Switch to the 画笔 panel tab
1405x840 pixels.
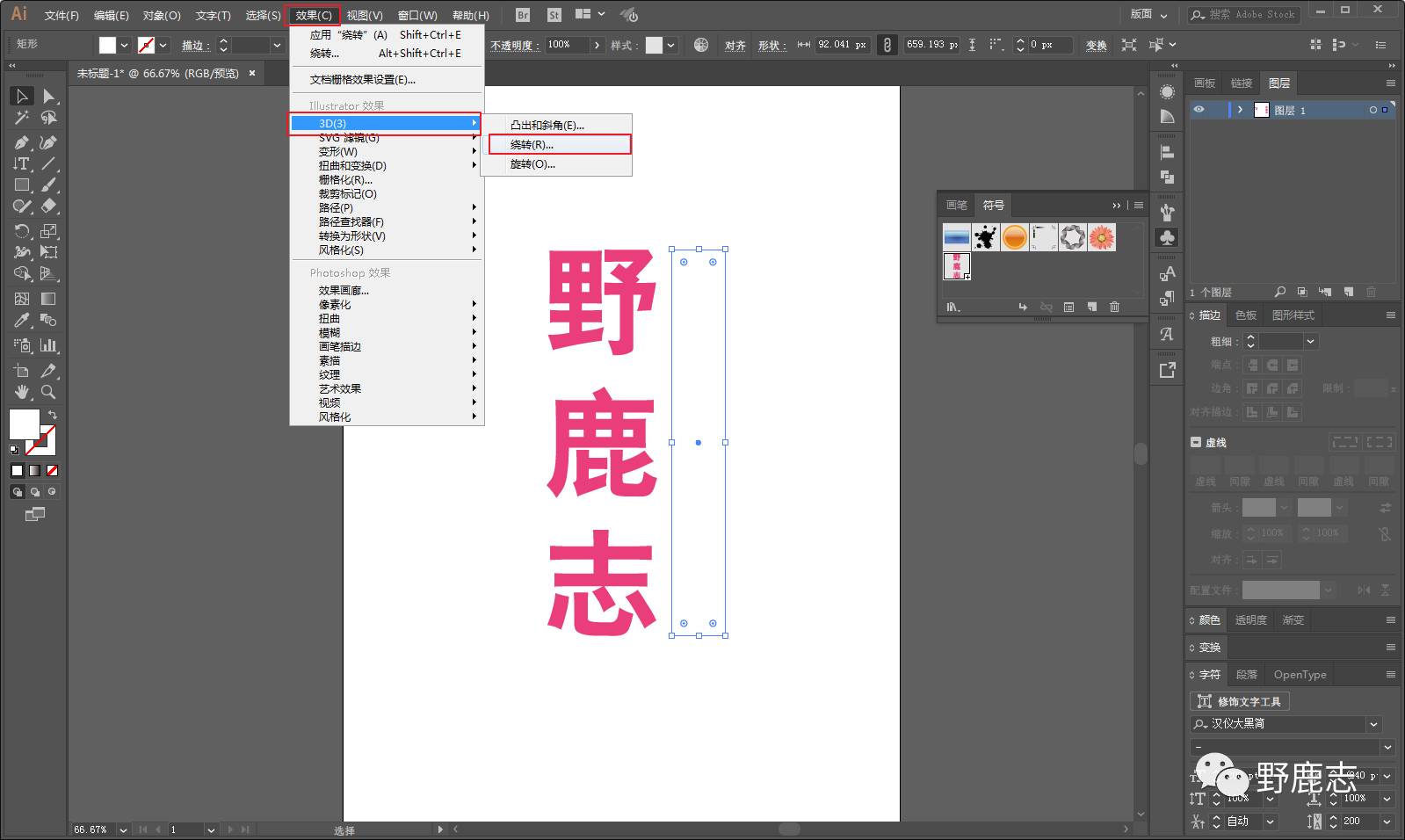(x=956, y=205)
